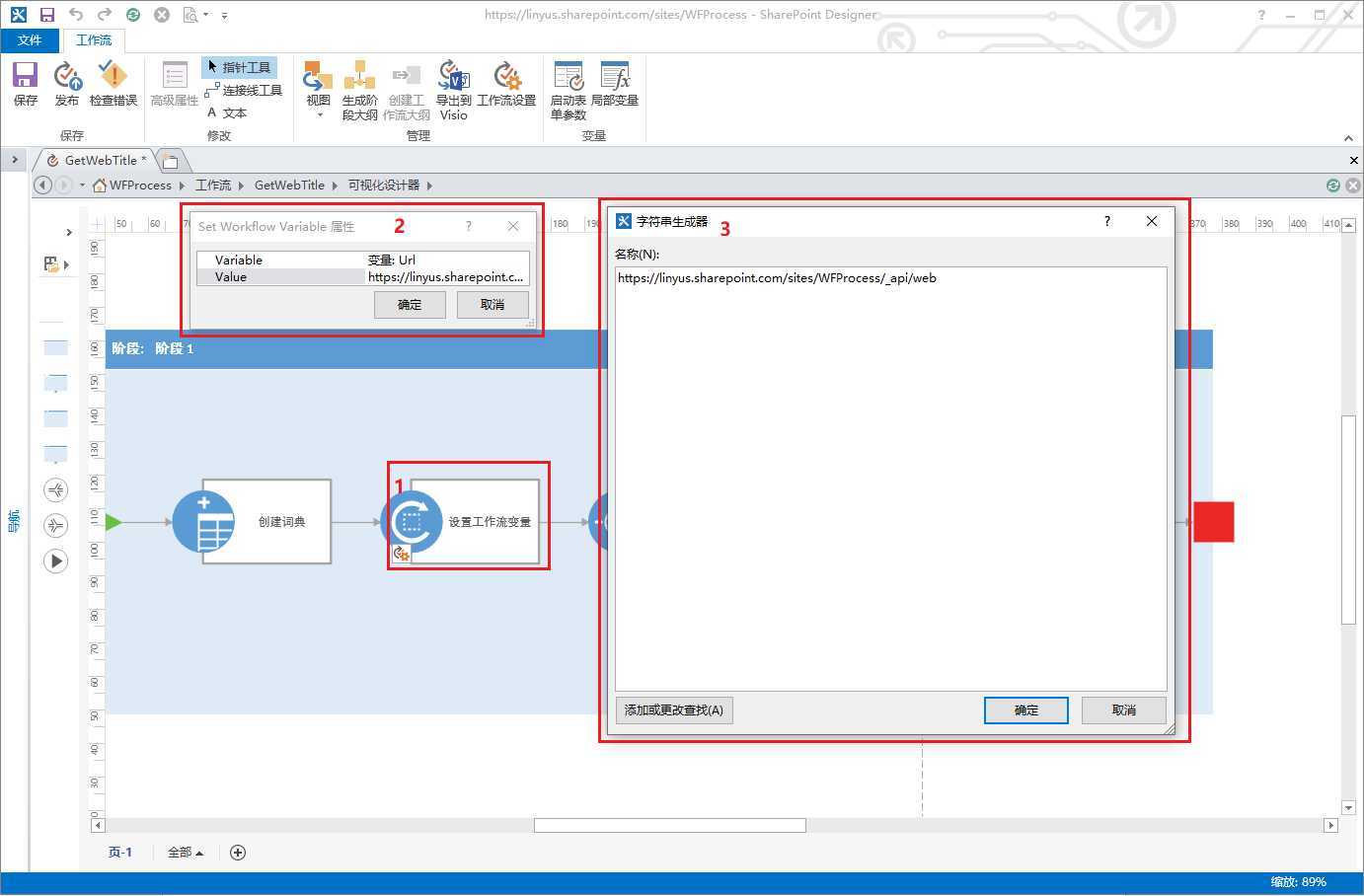This screenshot has width=1364, height=896.
Task: Click help ? in 字符串生成器 dialog
Action: point(1107,221)
